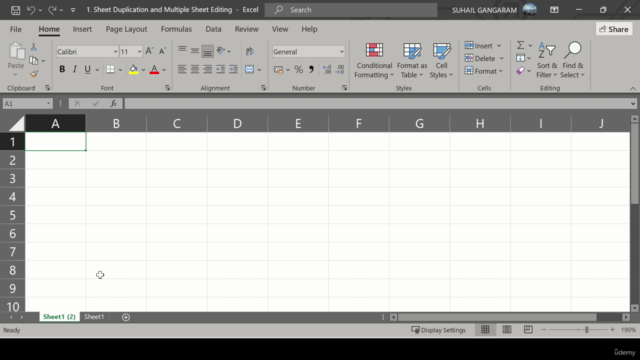Click Merge & Center icon

(x=249, y=69)
